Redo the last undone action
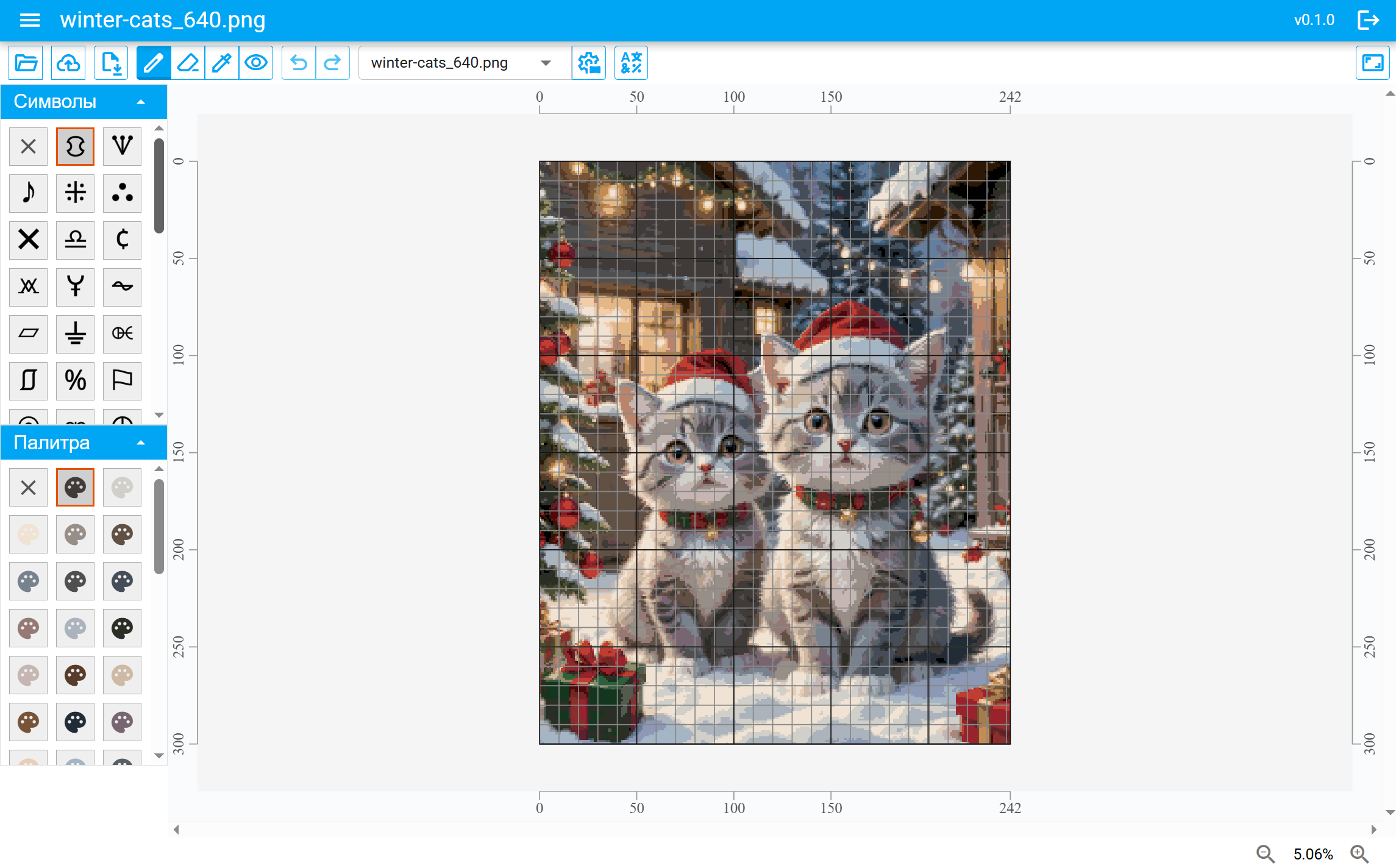This screenshot has height=868, width=1396. [x=333, y=63]
